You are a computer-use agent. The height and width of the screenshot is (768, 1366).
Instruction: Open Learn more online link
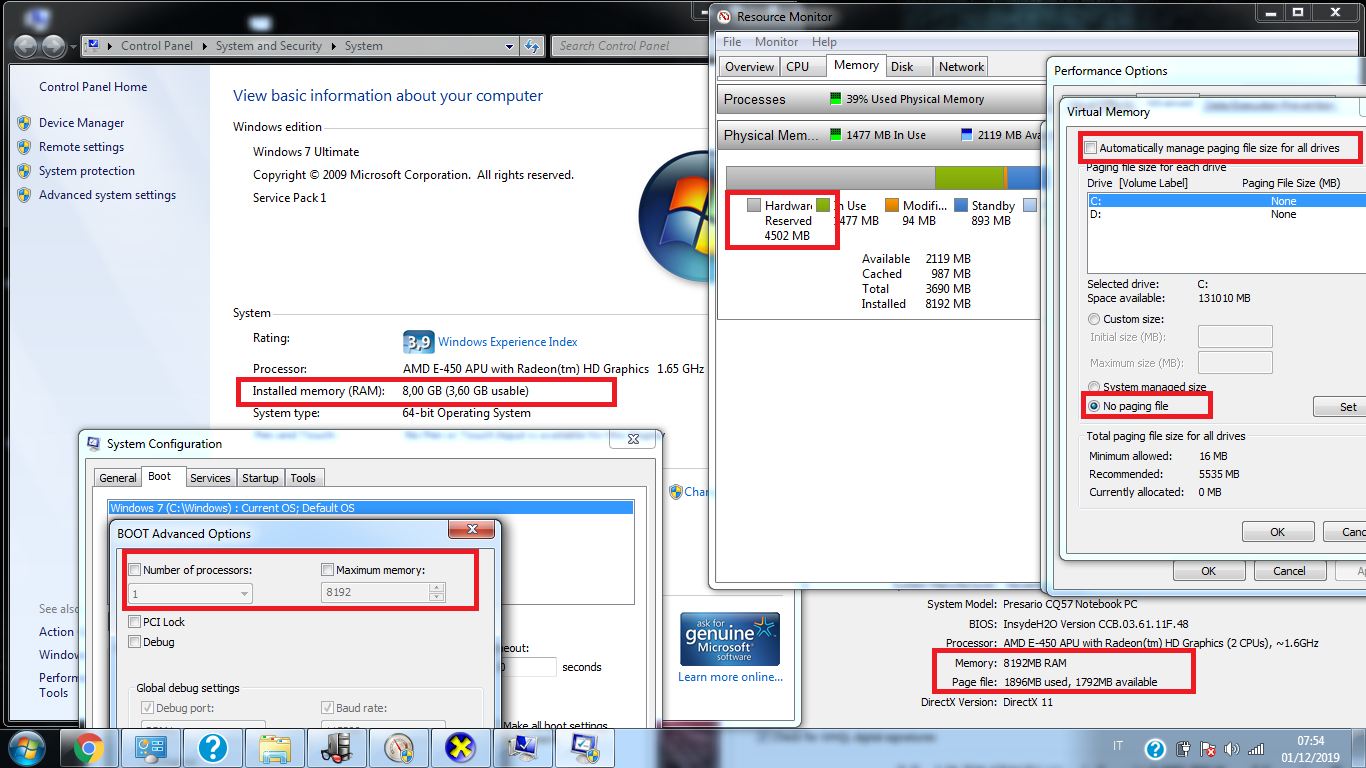730,677
